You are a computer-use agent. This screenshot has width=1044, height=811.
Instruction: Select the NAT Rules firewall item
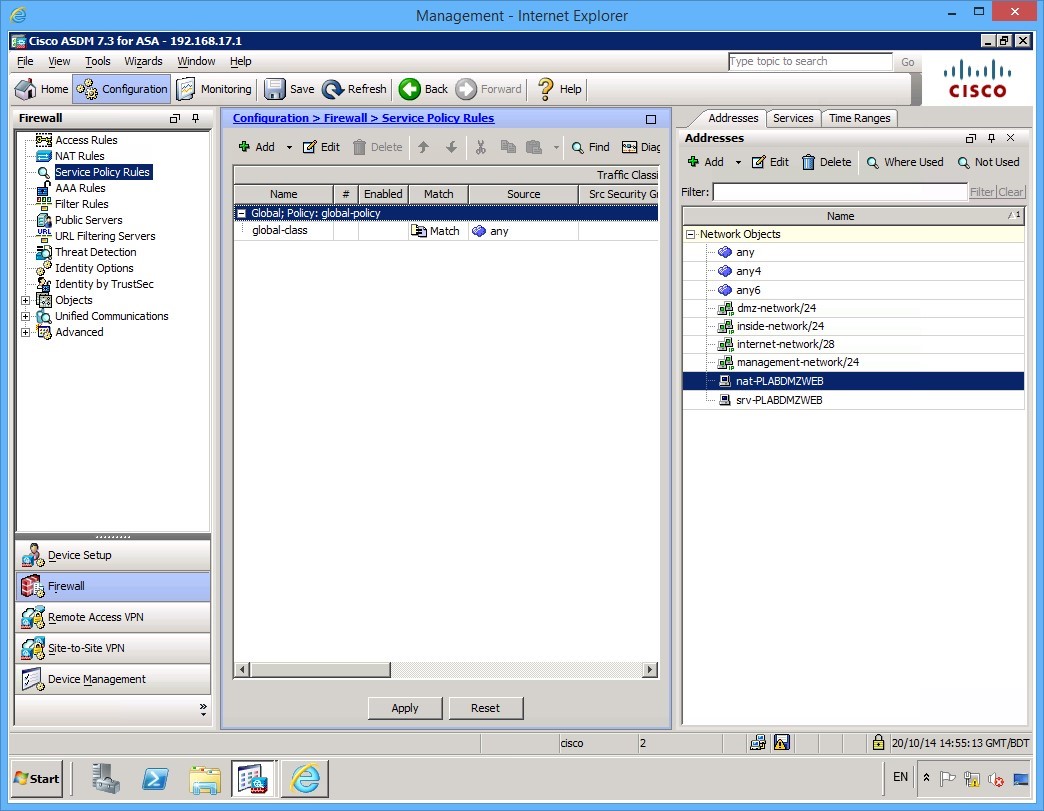pos(79,155)
